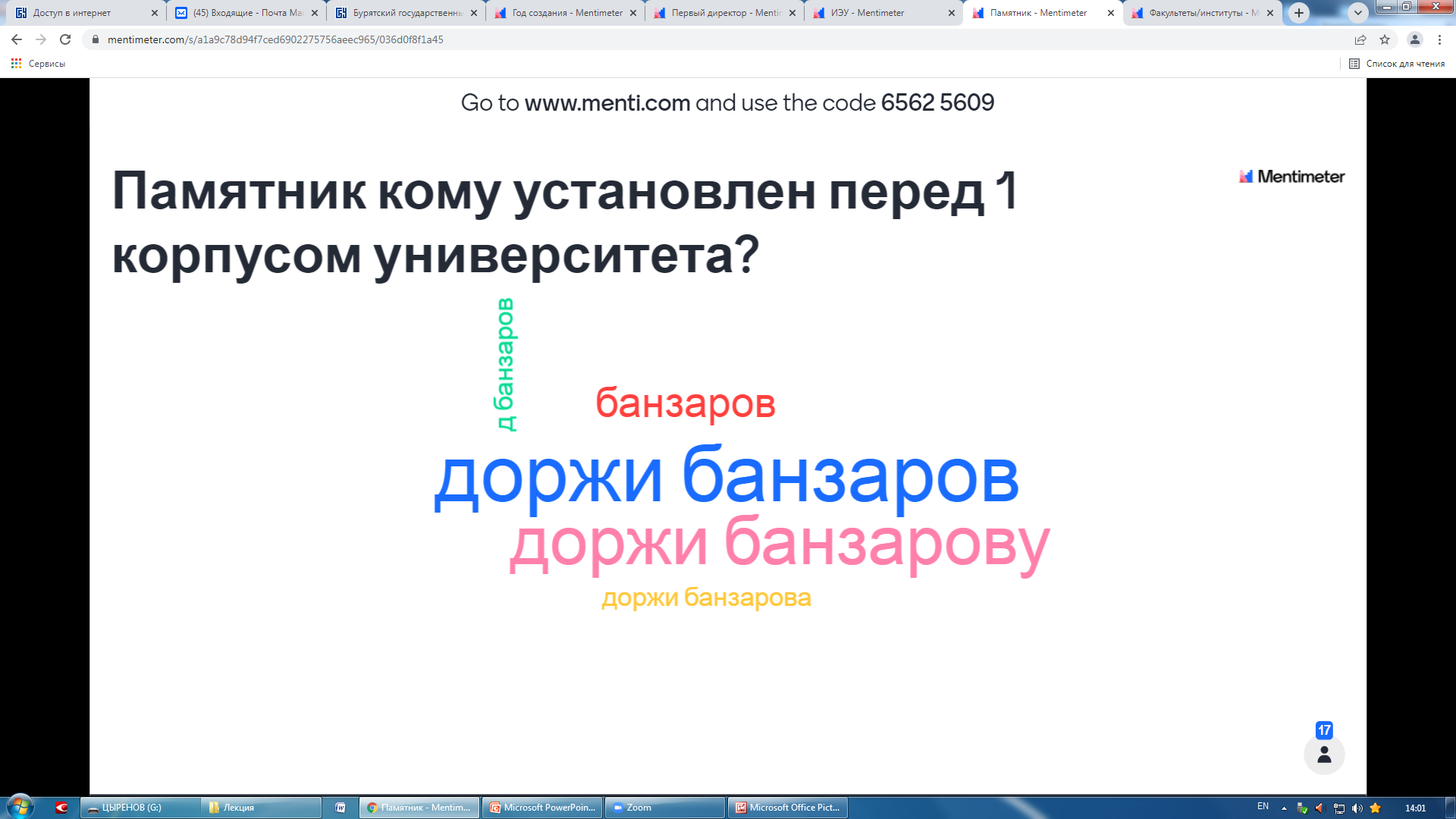Open Chrome three-dot menu
This screenshot has width=1456, height=819.
click(1439, 39)
